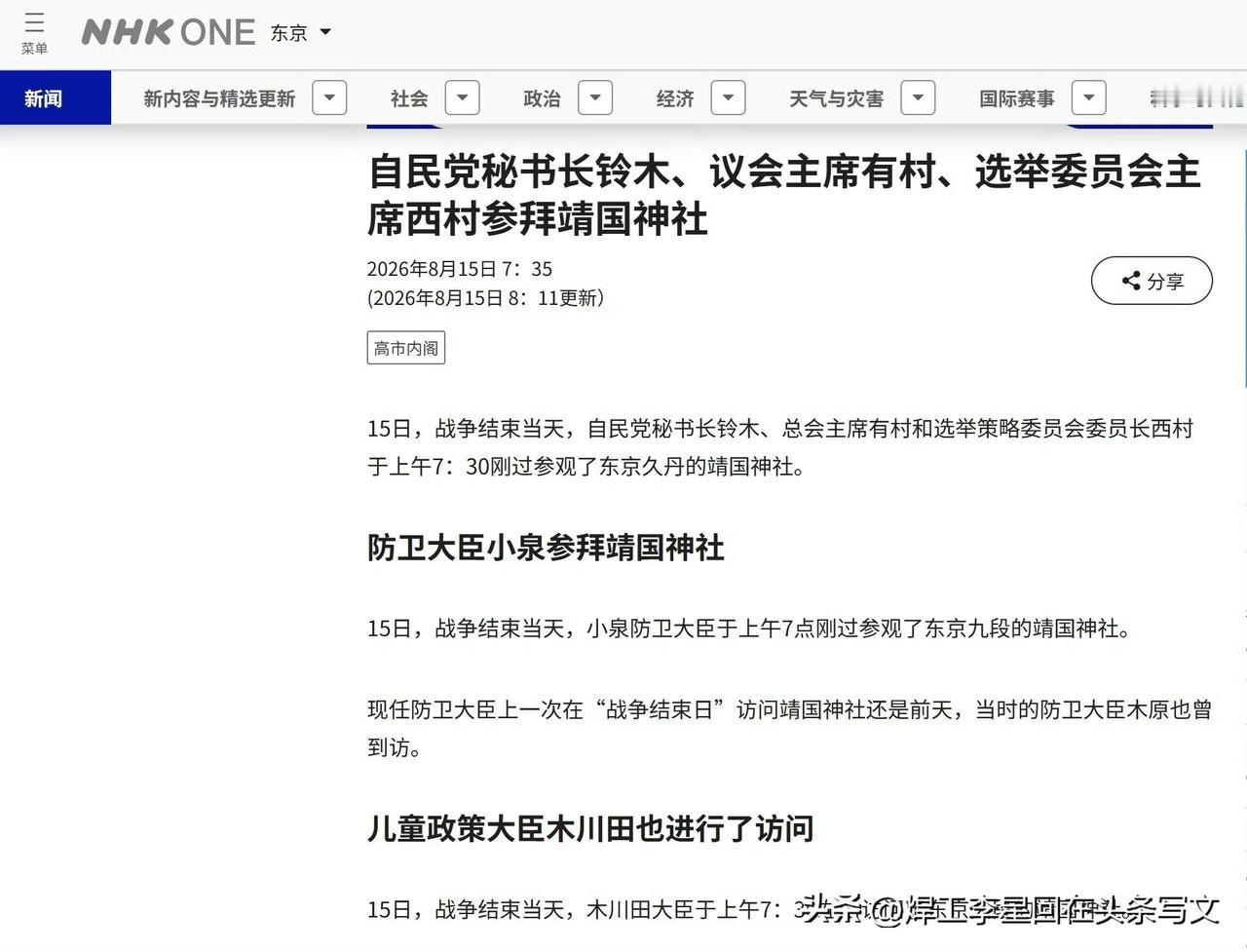Open the 国际赛事 category
This screenshot has width=1247, height=952.
(x=1016, y=98)
